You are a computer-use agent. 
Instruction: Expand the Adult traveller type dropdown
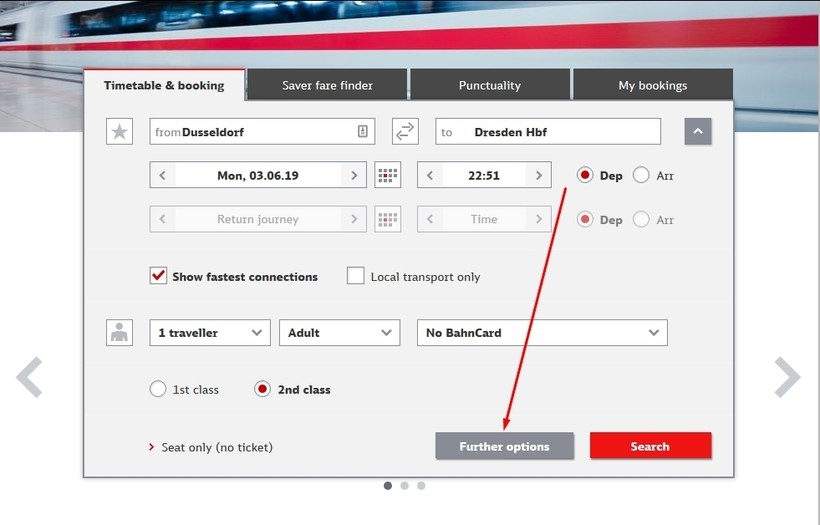tap(339, 333)
